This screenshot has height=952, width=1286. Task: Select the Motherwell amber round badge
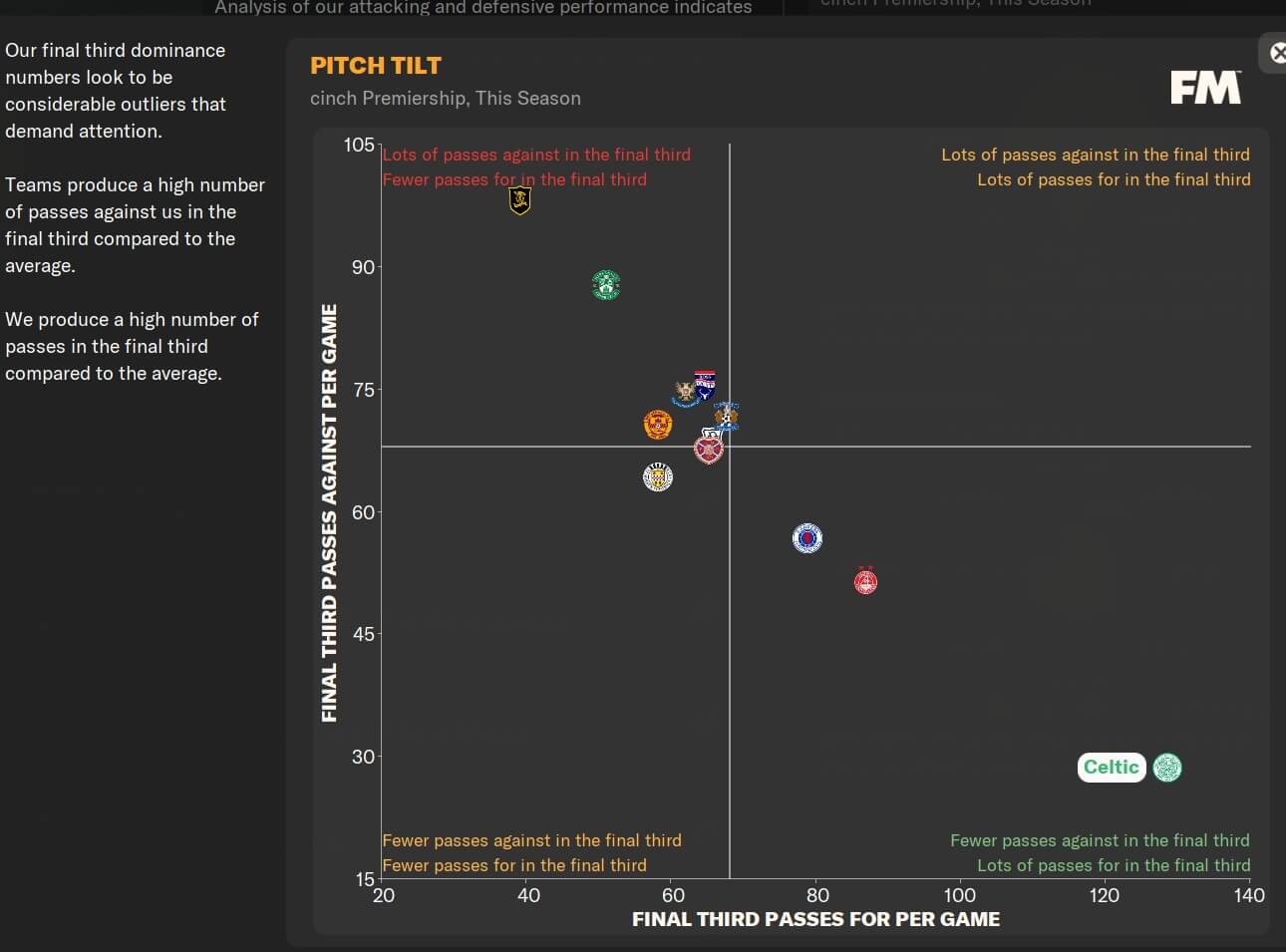point(658,425)
